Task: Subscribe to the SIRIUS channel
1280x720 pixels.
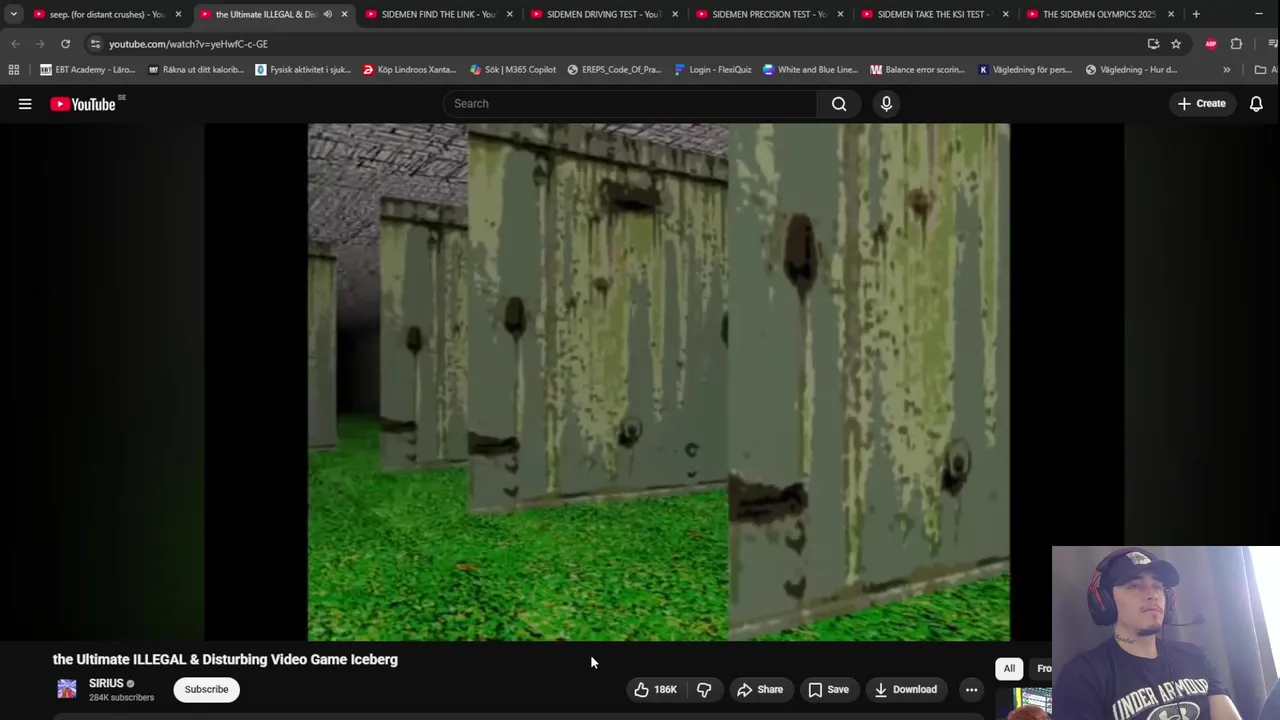Action: click(206, 689)
